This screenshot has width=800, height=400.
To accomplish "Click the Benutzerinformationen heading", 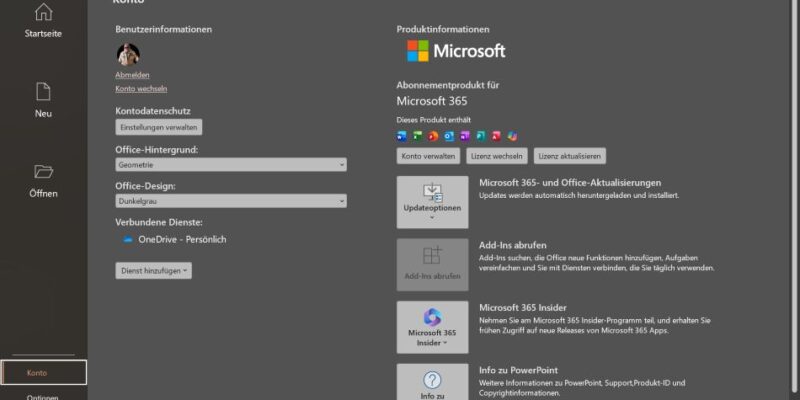I will (x=163, y=30).
